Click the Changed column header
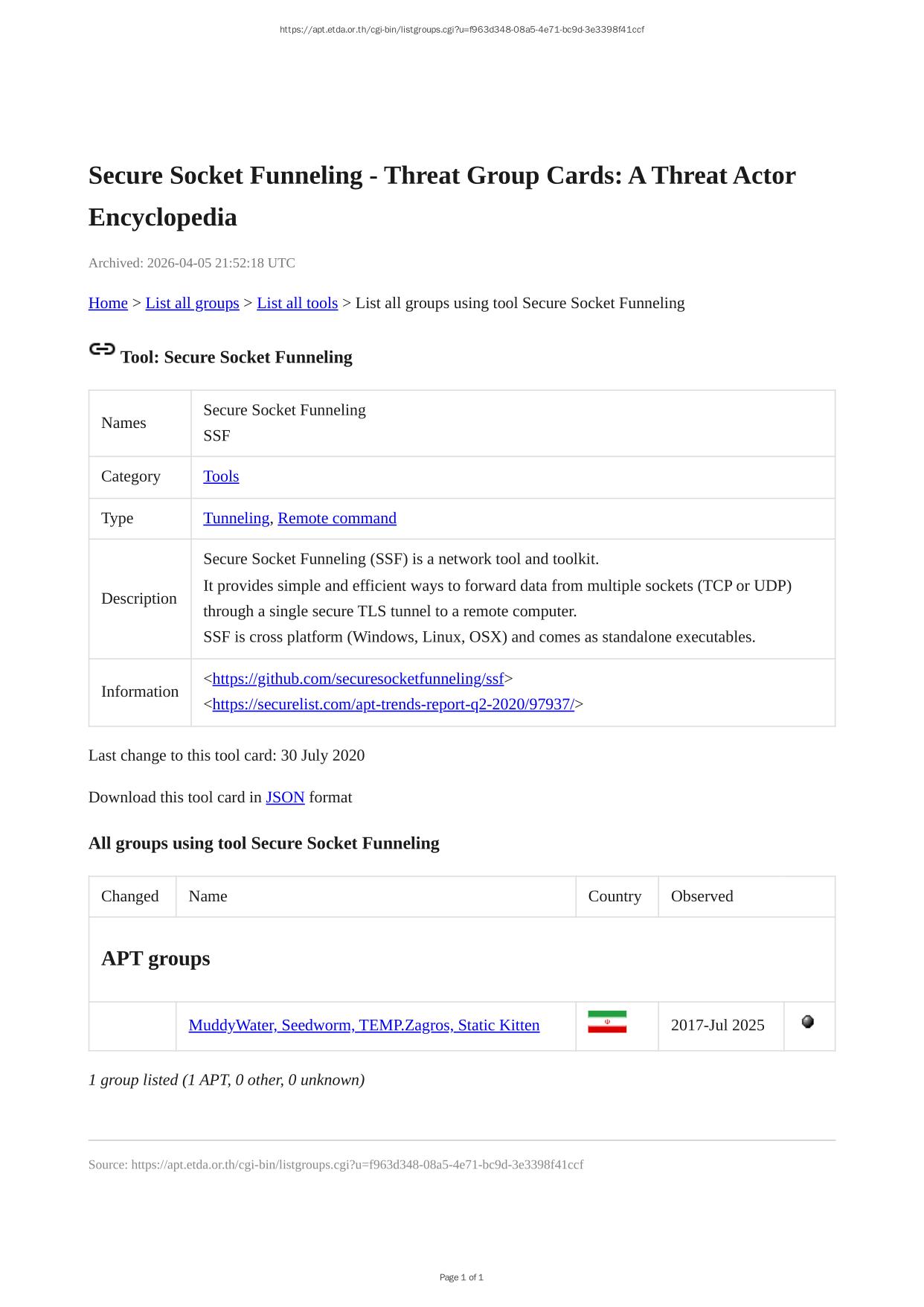924x1307 pixels. pyautogui.click(x=130, y=896)
